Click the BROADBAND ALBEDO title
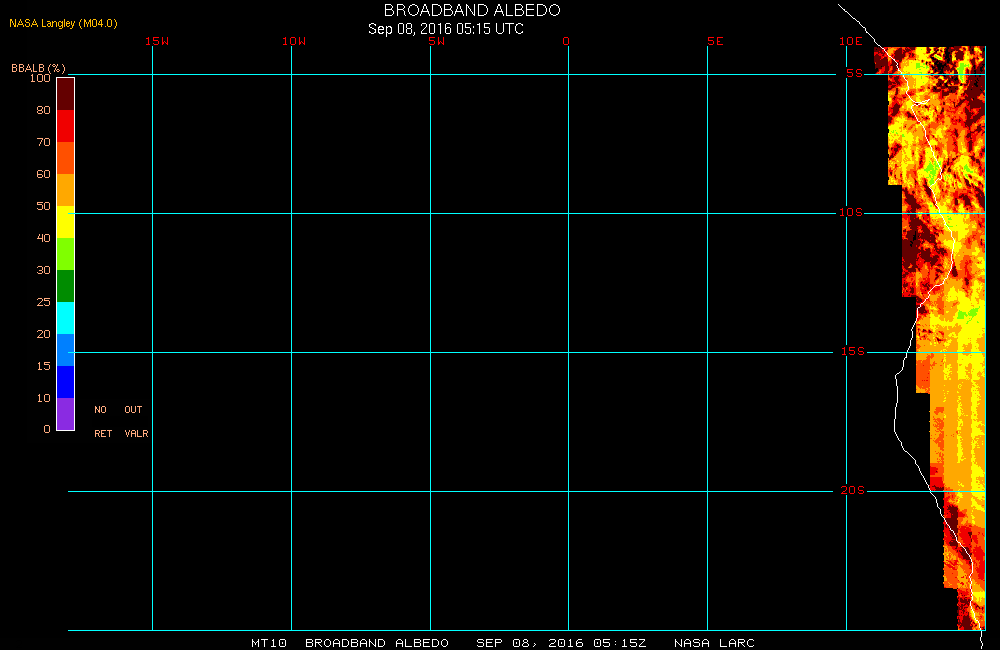 tap(472, 10)
